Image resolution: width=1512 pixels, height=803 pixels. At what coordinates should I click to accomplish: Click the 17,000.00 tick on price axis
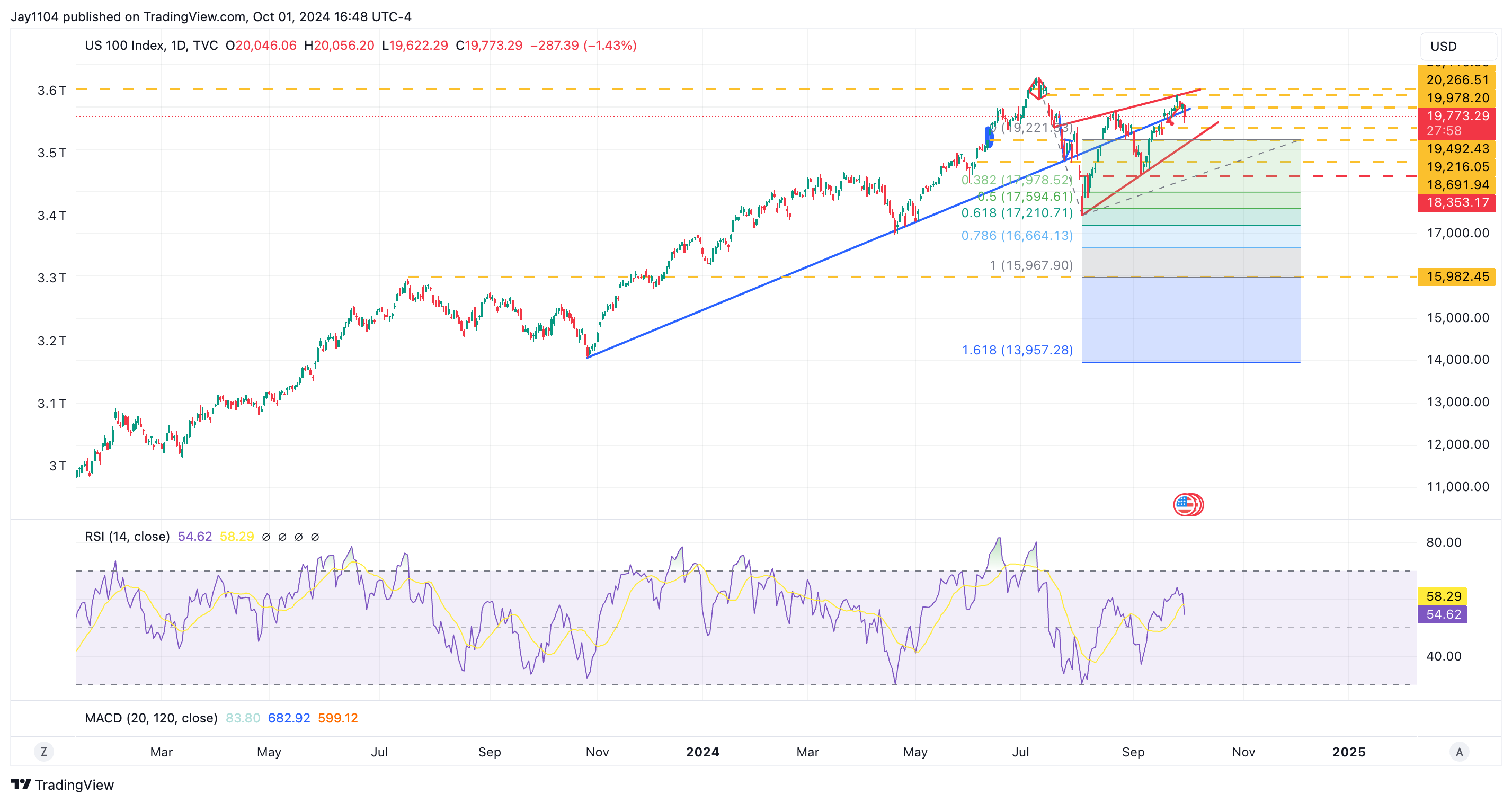pyautogui.click(x=1458, y=233)
